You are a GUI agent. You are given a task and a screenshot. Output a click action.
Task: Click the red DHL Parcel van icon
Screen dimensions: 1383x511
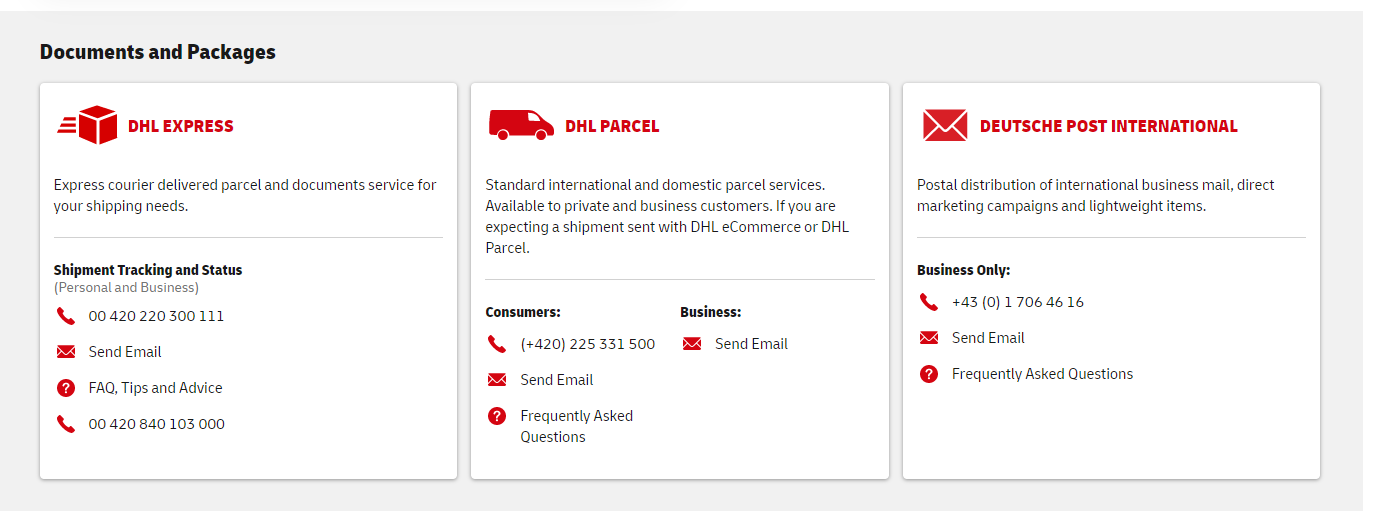(521, 125)
